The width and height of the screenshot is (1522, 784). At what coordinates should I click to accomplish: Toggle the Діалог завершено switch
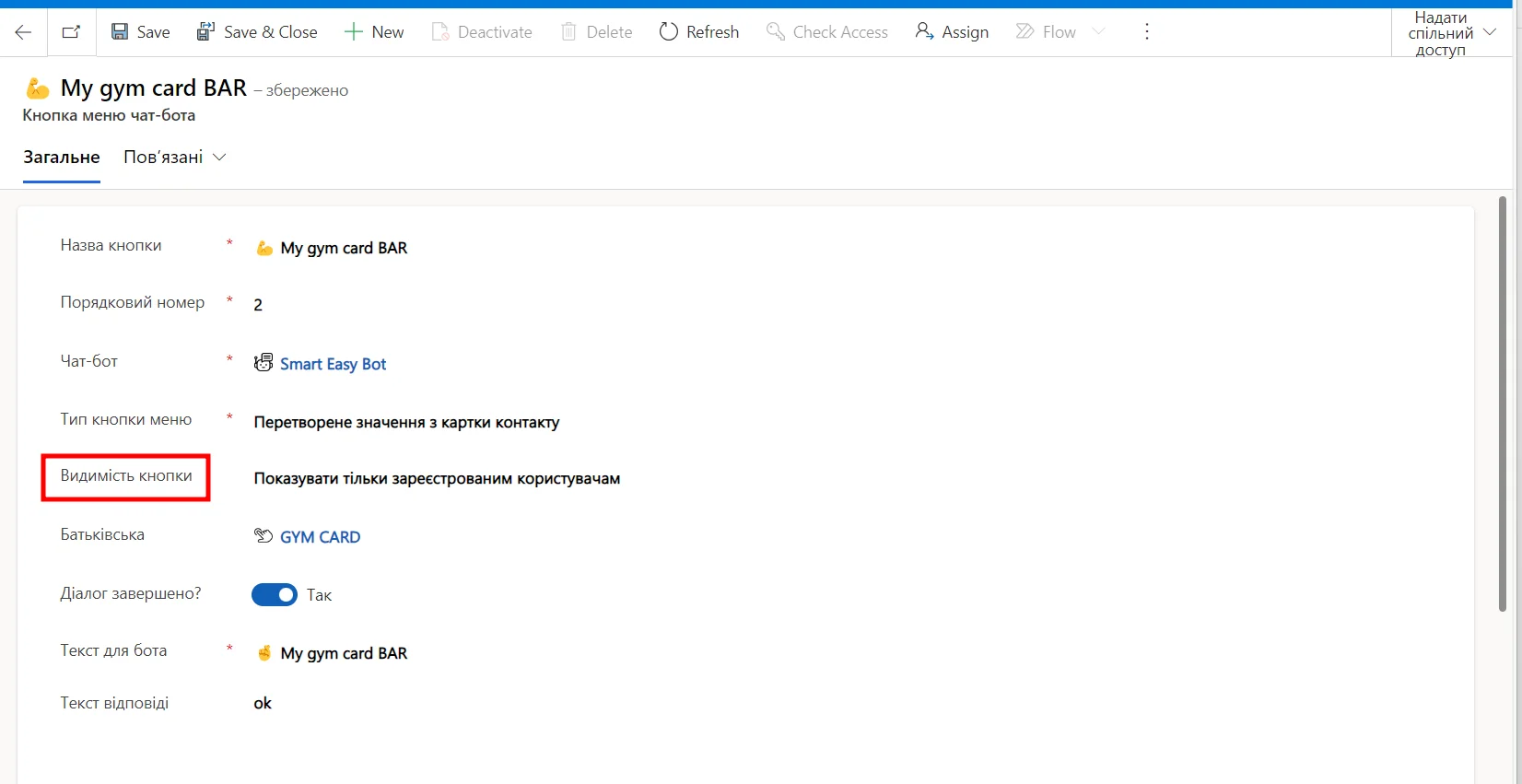[x=275, y=595]
